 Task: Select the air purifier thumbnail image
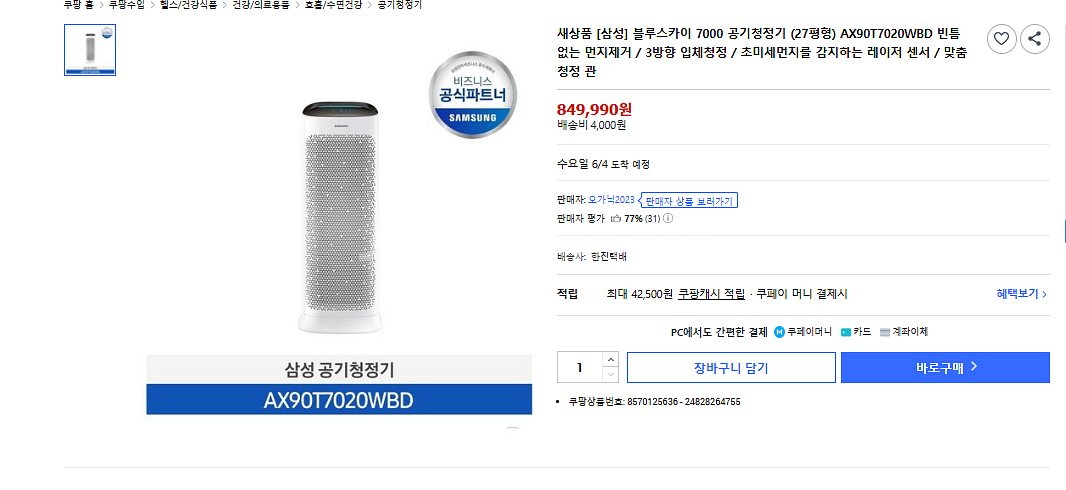(90, 49)
